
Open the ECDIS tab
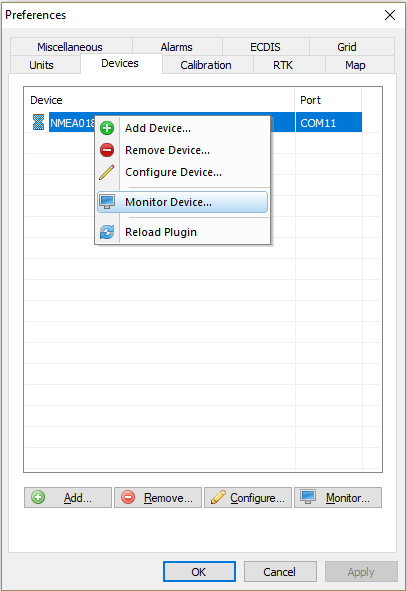tap(265, 47)
